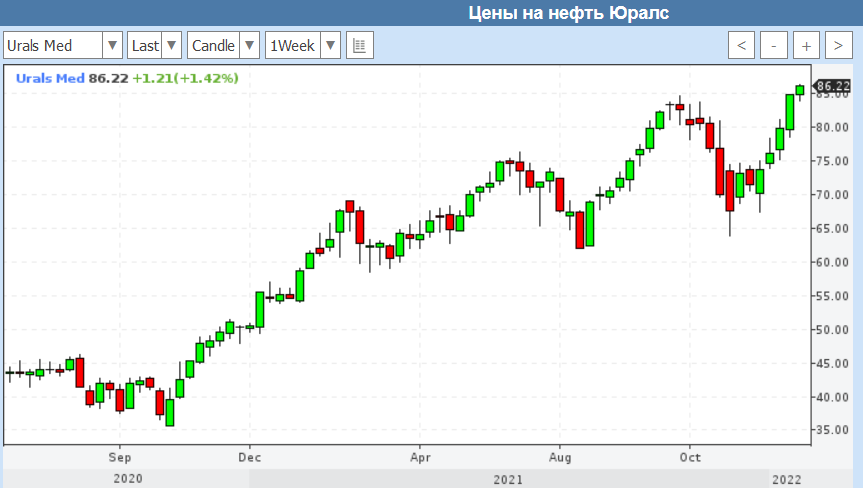The image size is (863, 488).
Task: Click the Oct label on time axis
Action: point(690,457)
